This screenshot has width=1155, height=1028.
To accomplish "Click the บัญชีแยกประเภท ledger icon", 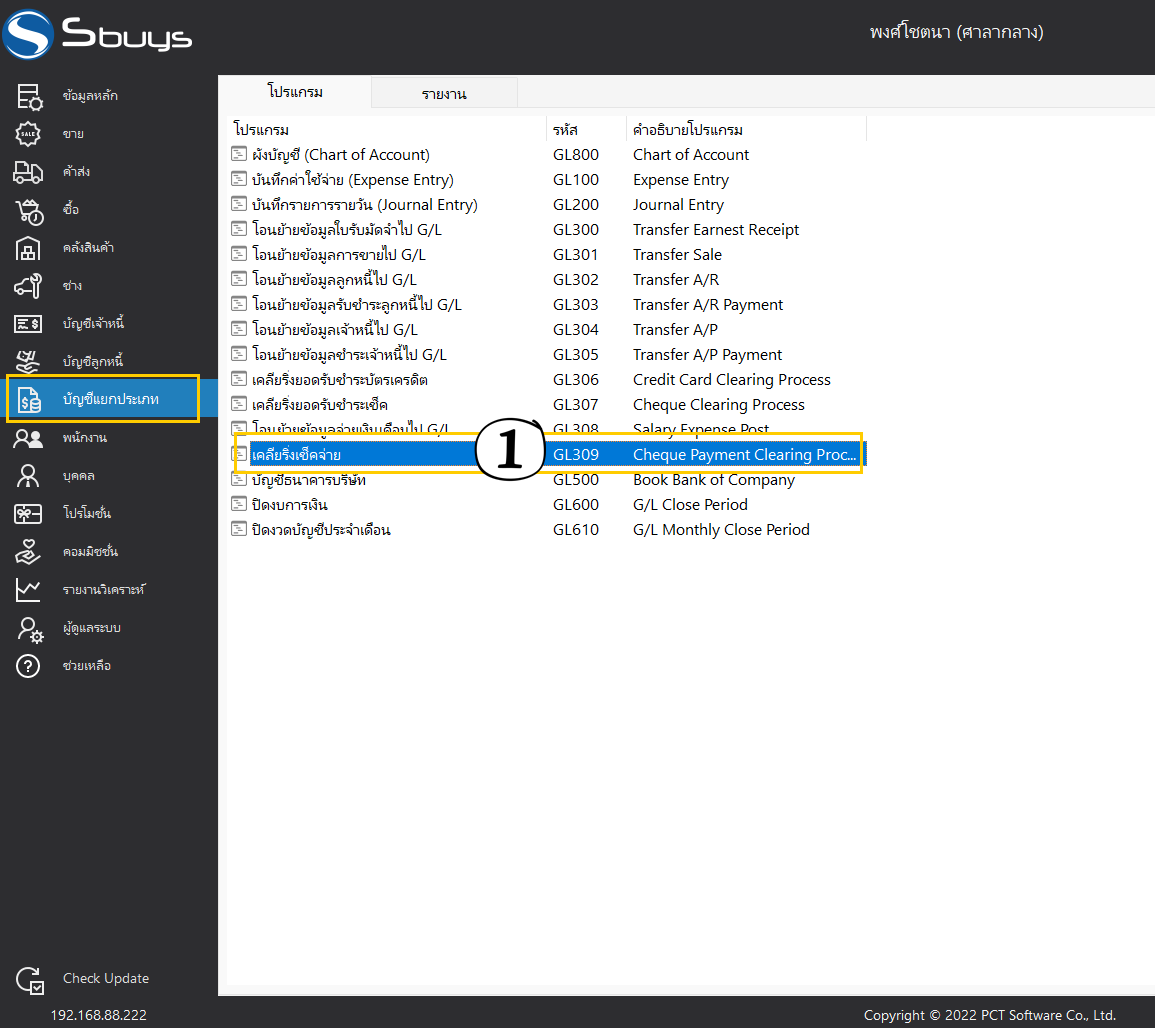I will point(29,400).
